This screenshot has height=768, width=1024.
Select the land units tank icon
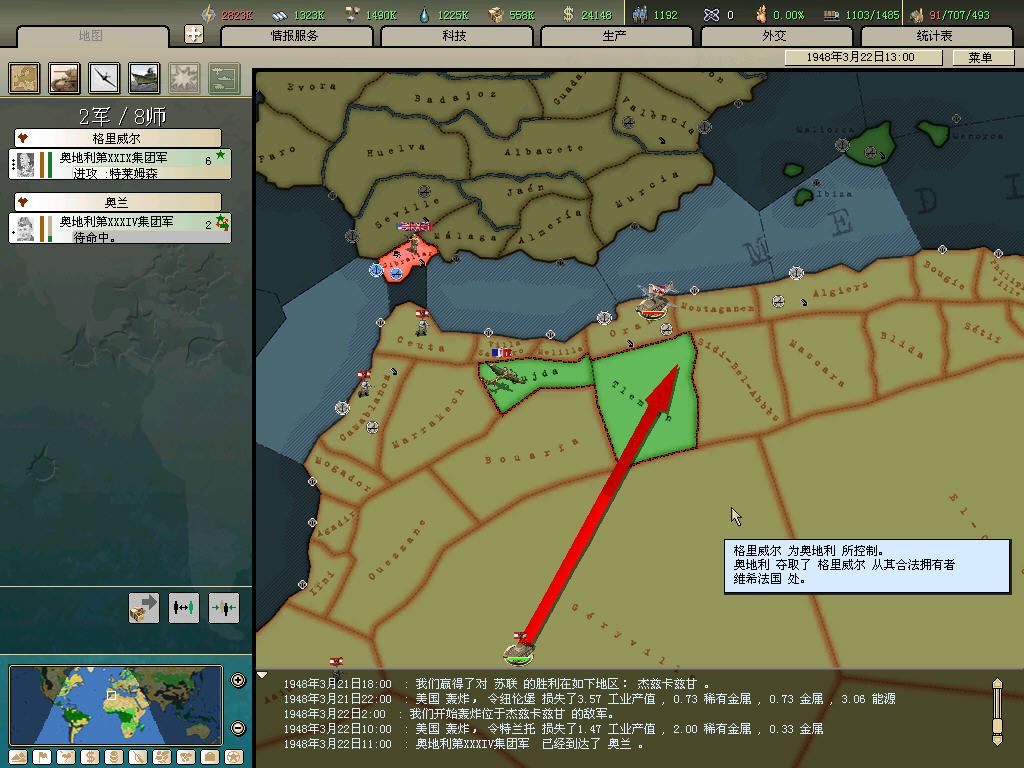(x=64, y=78)
